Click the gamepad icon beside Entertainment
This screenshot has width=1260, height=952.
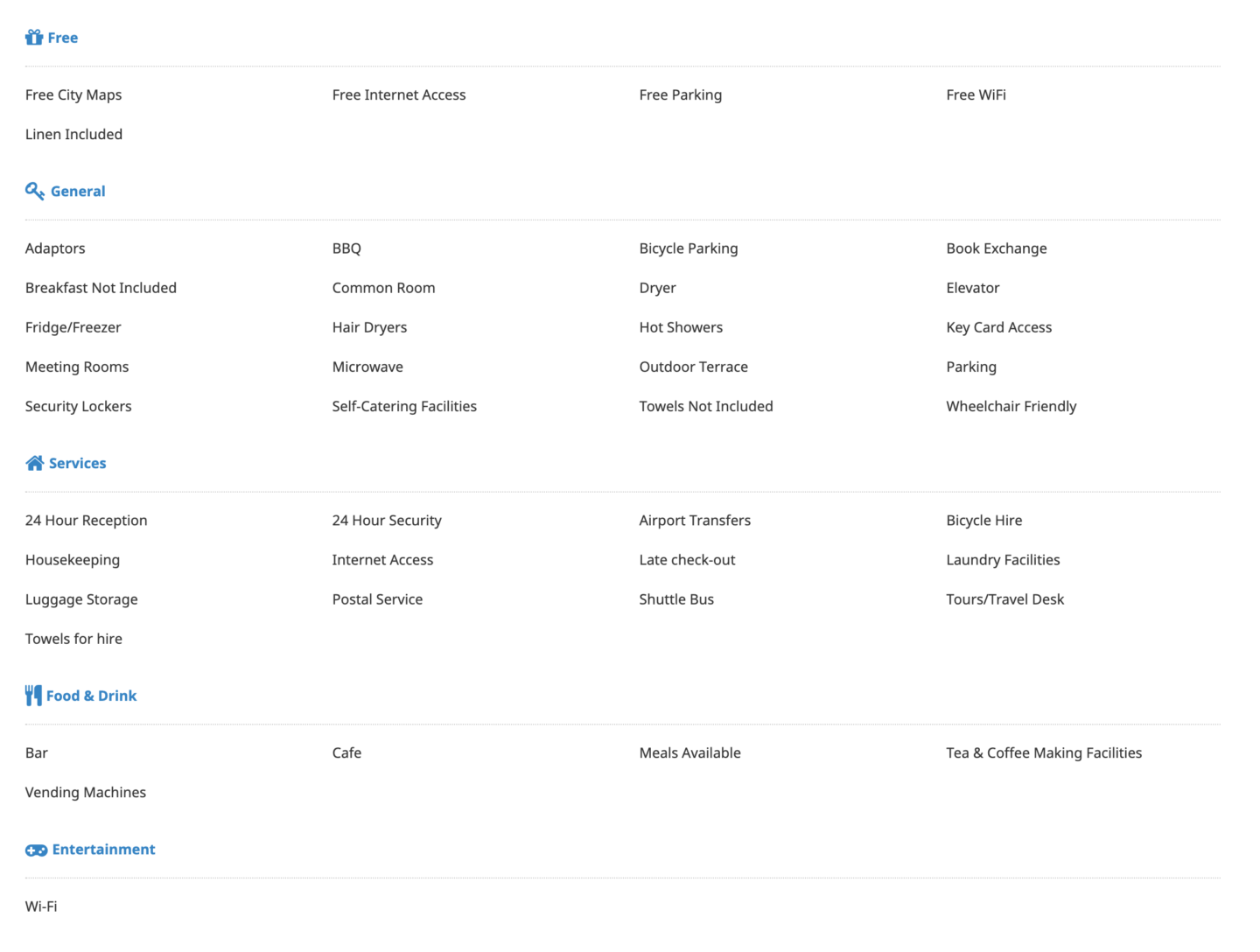(36, 850)
